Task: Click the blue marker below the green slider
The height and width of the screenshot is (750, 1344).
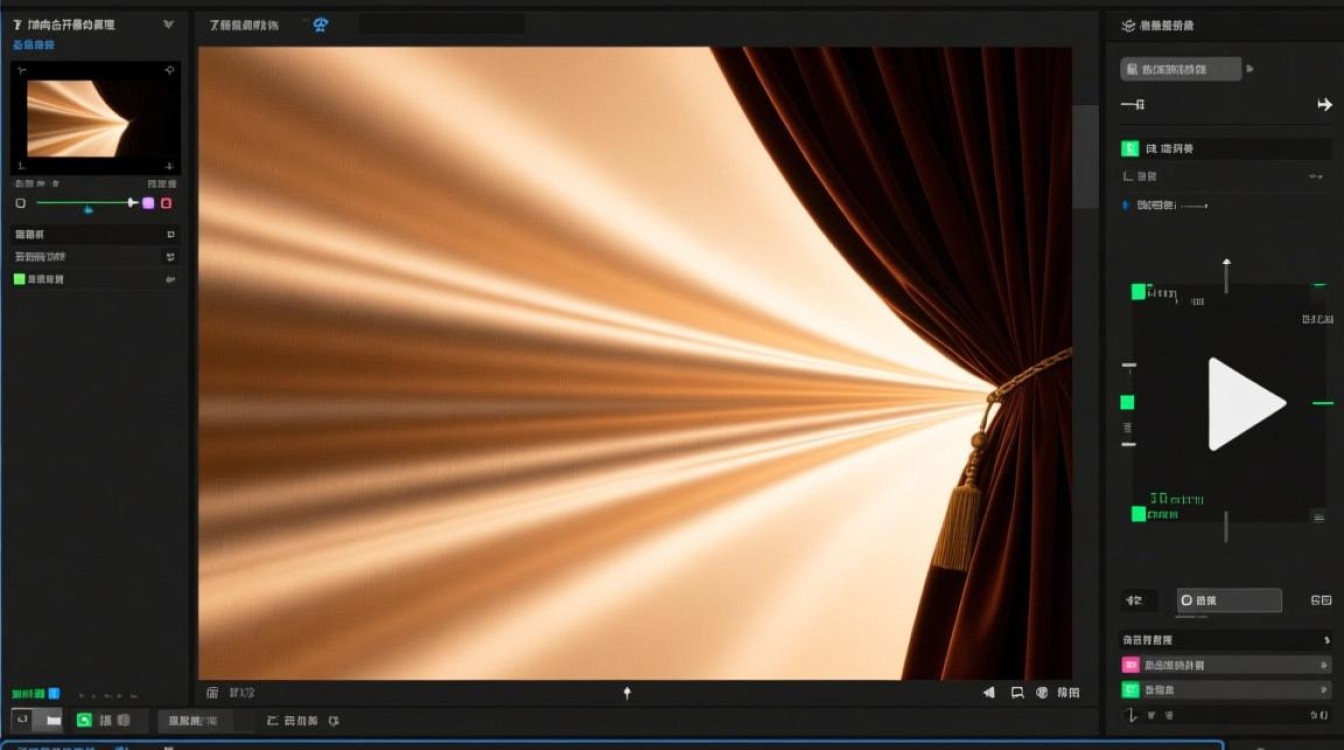Action: click(x=89, y=210)
